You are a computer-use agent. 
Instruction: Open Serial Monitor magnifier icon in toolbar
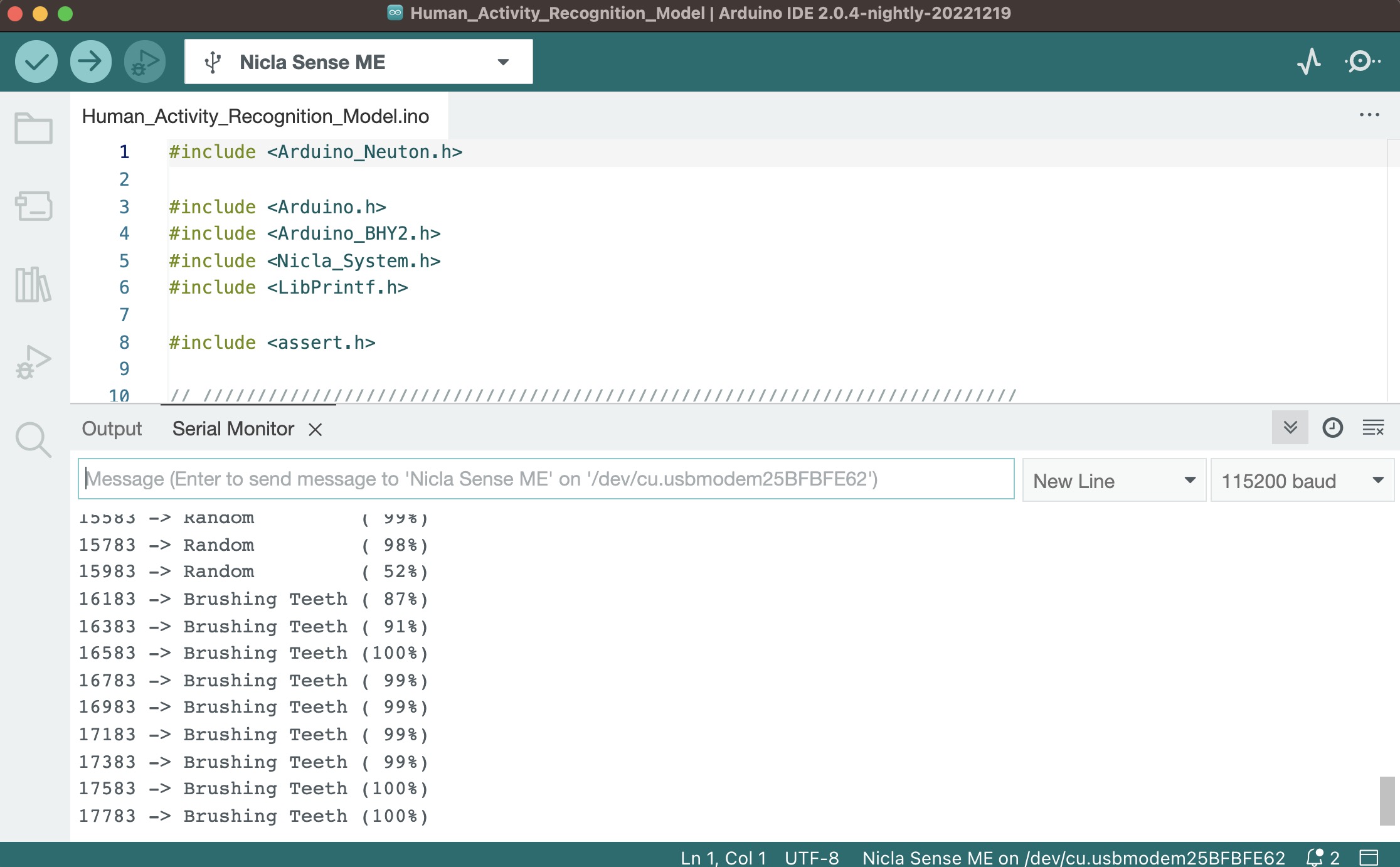(x=1362, y=61)
